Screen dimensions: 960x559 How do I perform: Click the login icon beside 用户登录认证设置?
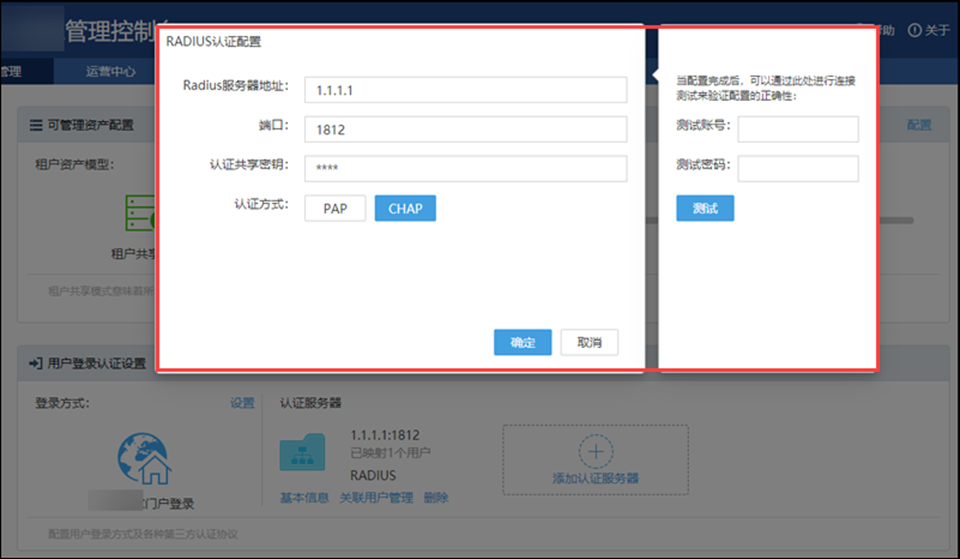(36, 363)
